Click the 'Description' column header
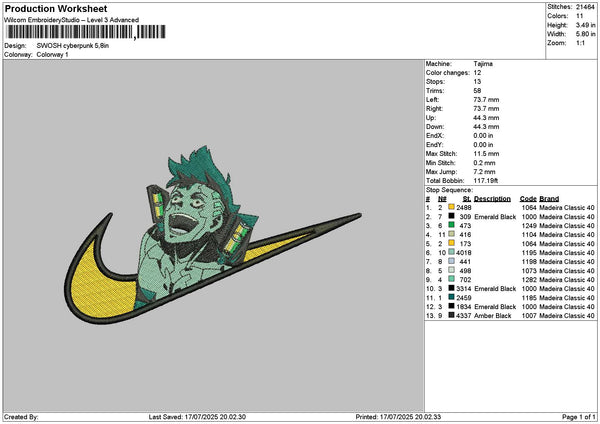The height and width of the screenshot is (424, 600). click(x=492, y=199)
